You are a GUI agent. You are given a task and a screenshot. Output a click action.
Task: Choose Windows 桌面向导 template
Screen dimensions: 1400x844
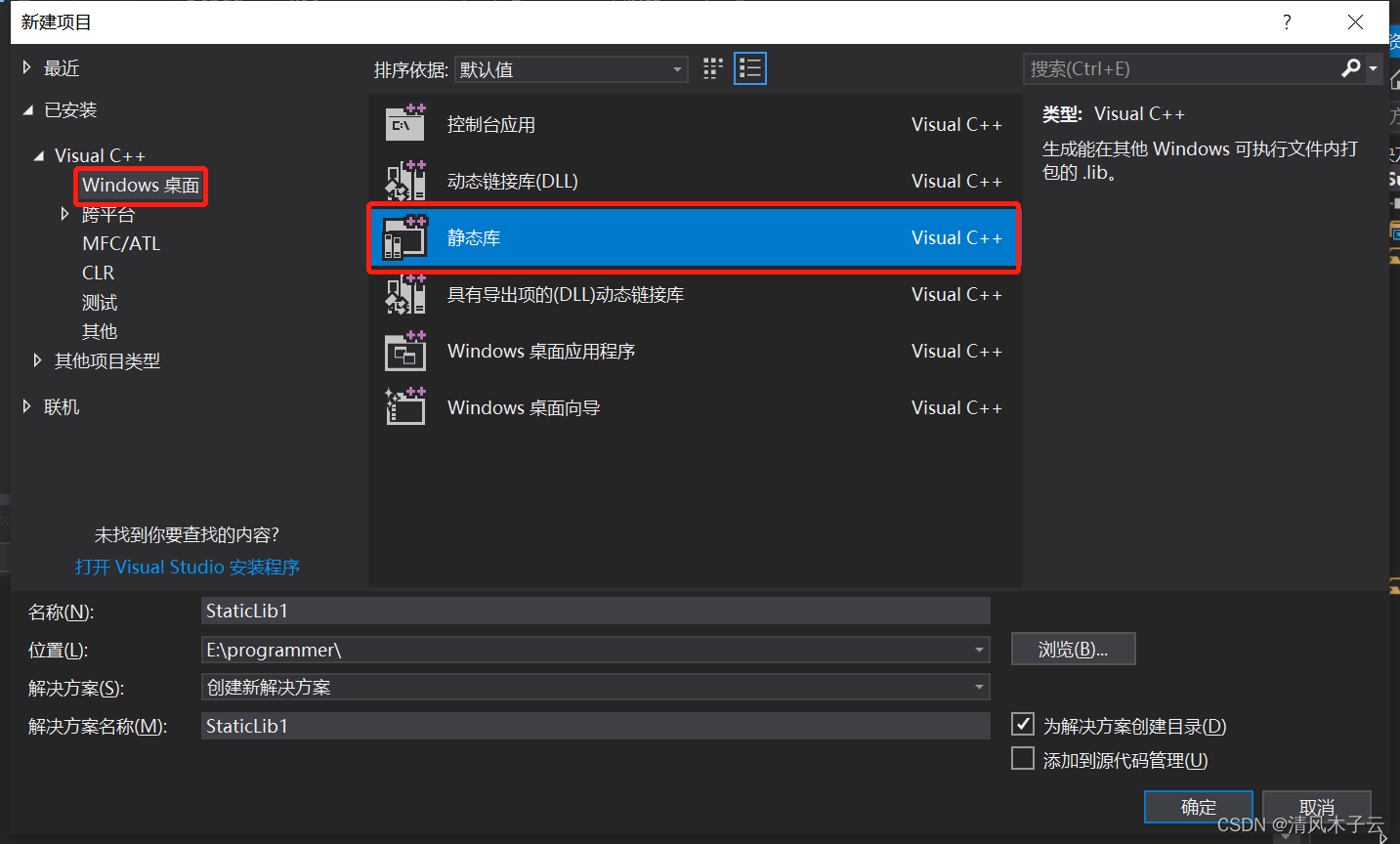click(695, 407)
